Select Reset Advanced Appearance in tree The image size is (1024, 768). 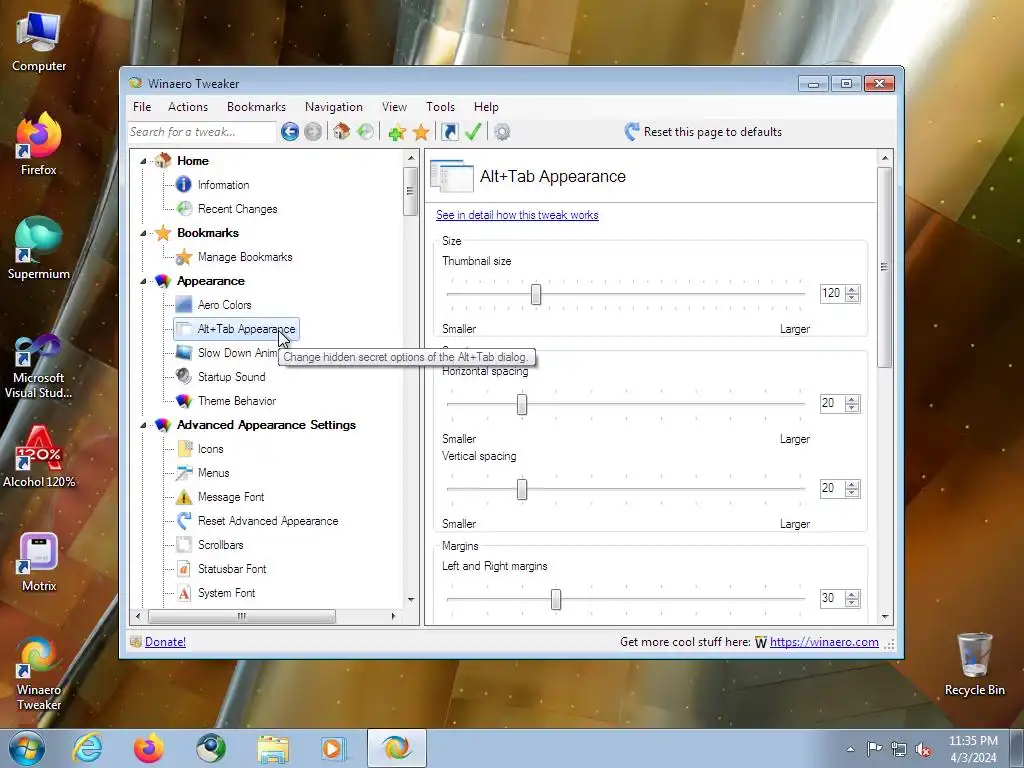[x=268, y=521]
